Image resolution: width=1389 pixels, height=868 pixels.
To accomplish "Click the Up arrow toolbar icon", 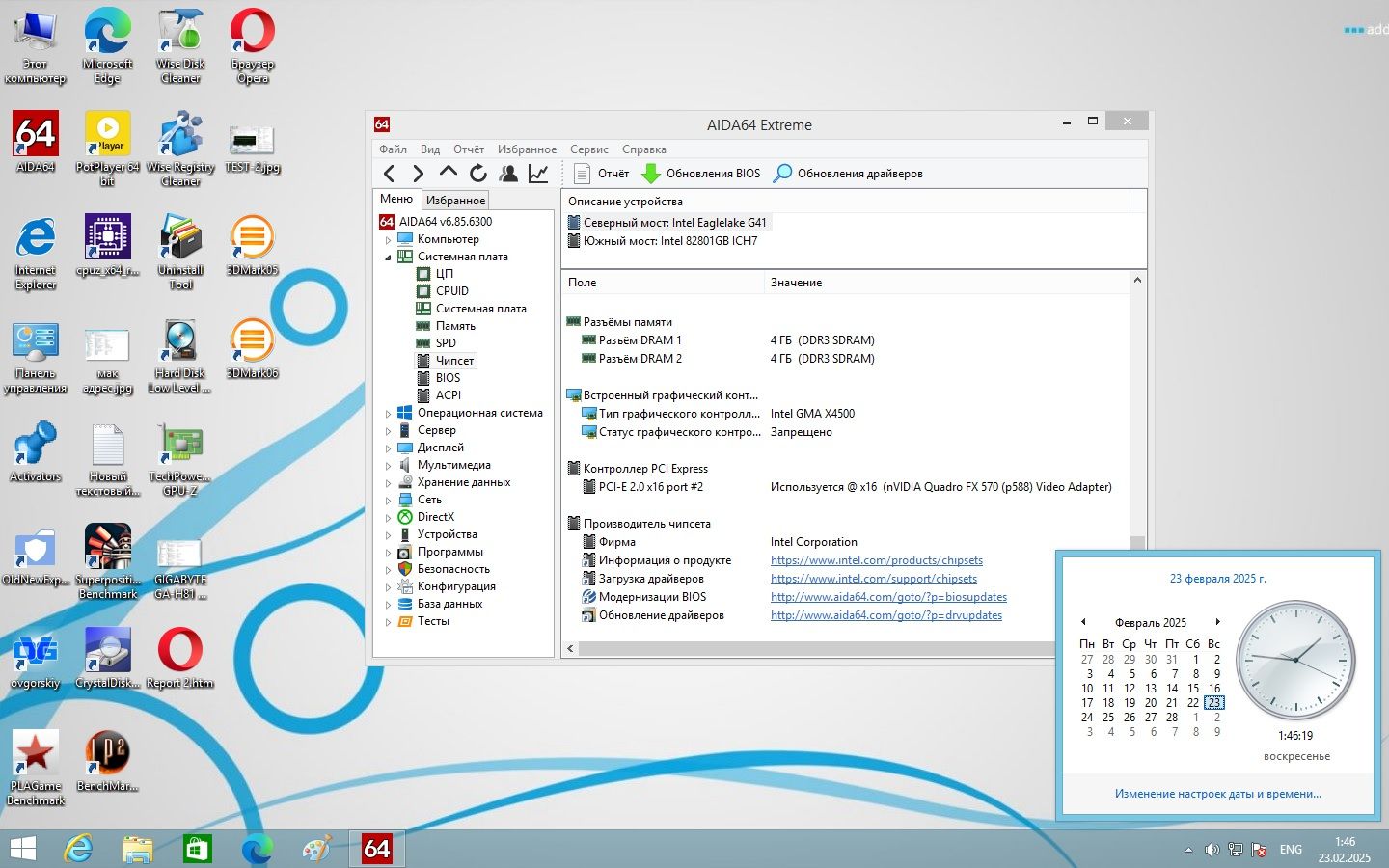I will (x=449, y=173).
